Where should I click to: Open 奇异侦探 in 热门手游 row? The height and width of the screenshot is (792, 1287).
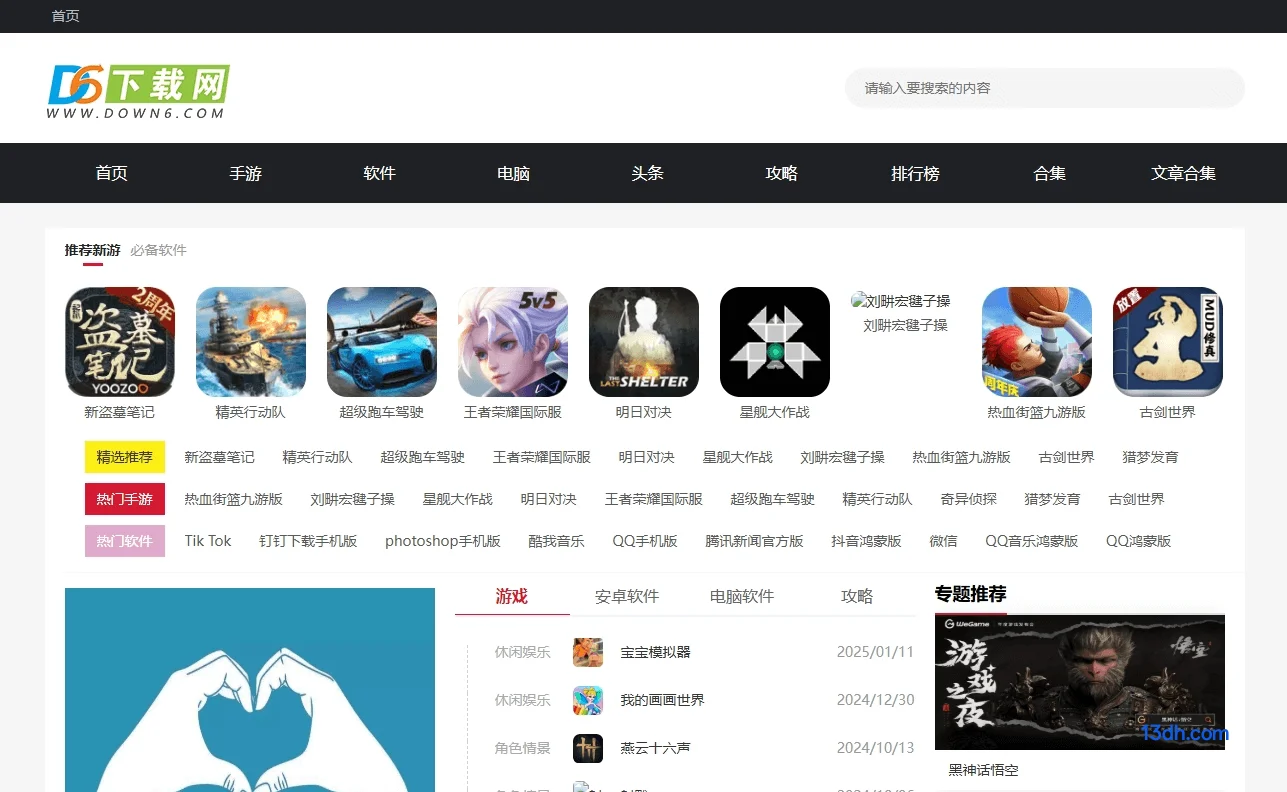969,499
